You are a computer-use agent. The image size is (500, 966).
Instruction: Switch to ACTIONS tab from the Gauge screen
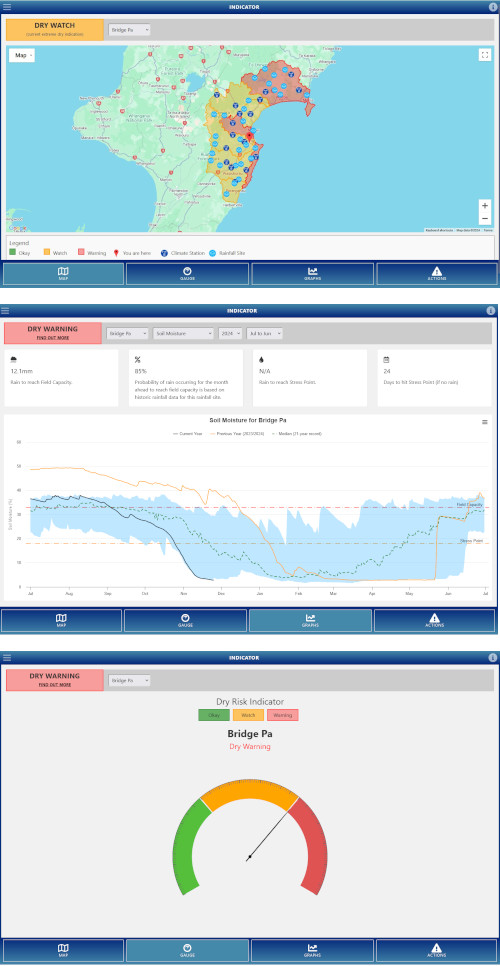click(437, 951)
